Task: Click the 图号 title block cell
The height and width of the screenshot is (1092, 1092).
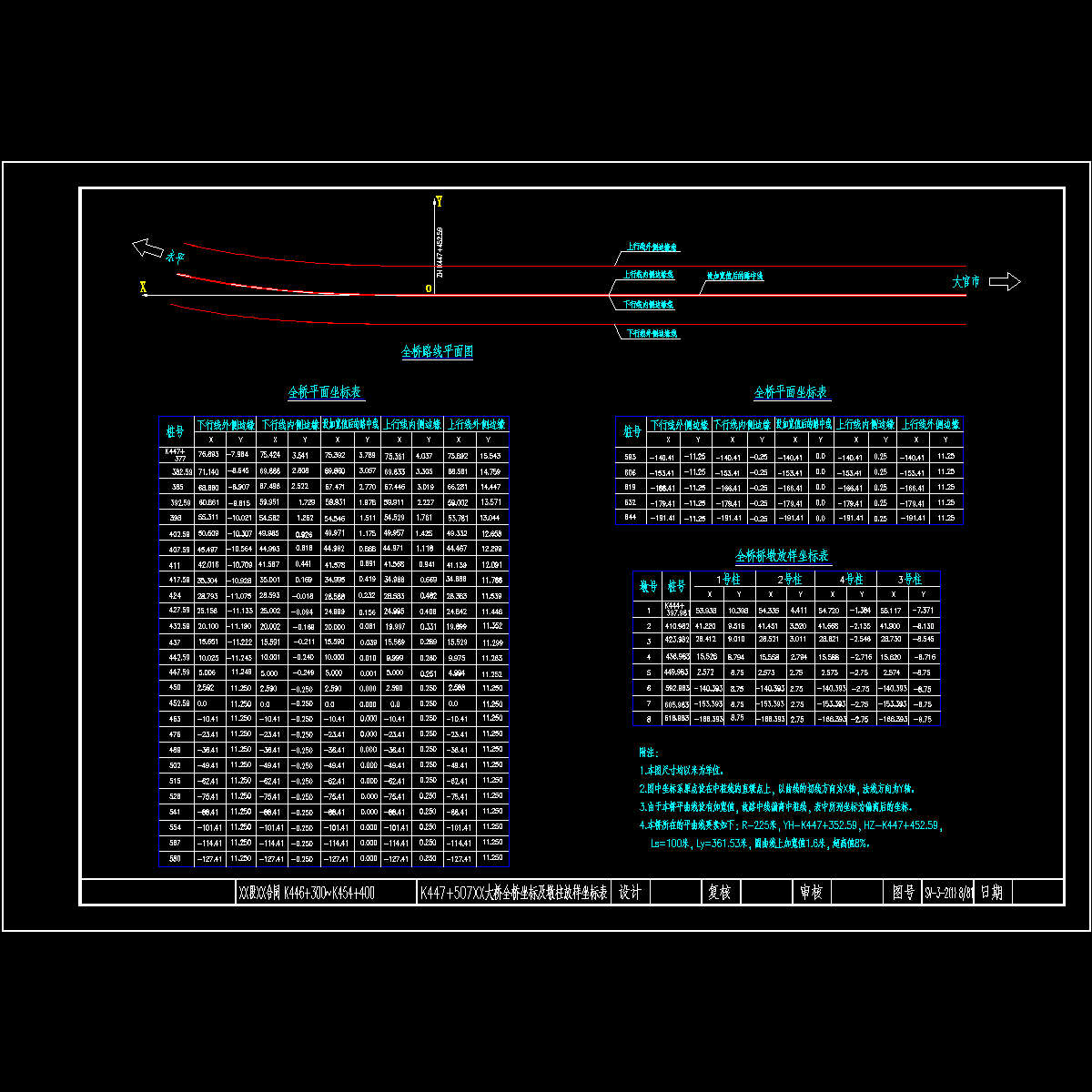Action: tap(903, 893)
